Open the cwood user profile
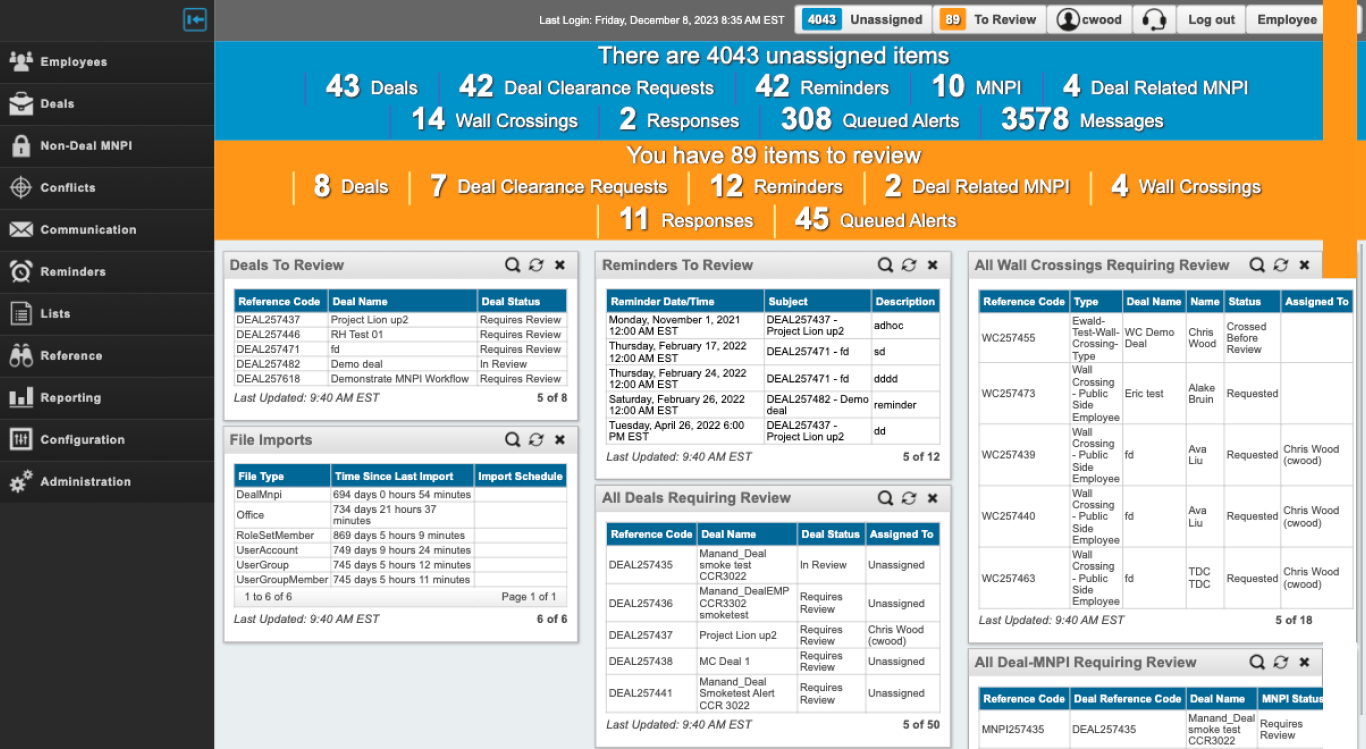 1090,20
